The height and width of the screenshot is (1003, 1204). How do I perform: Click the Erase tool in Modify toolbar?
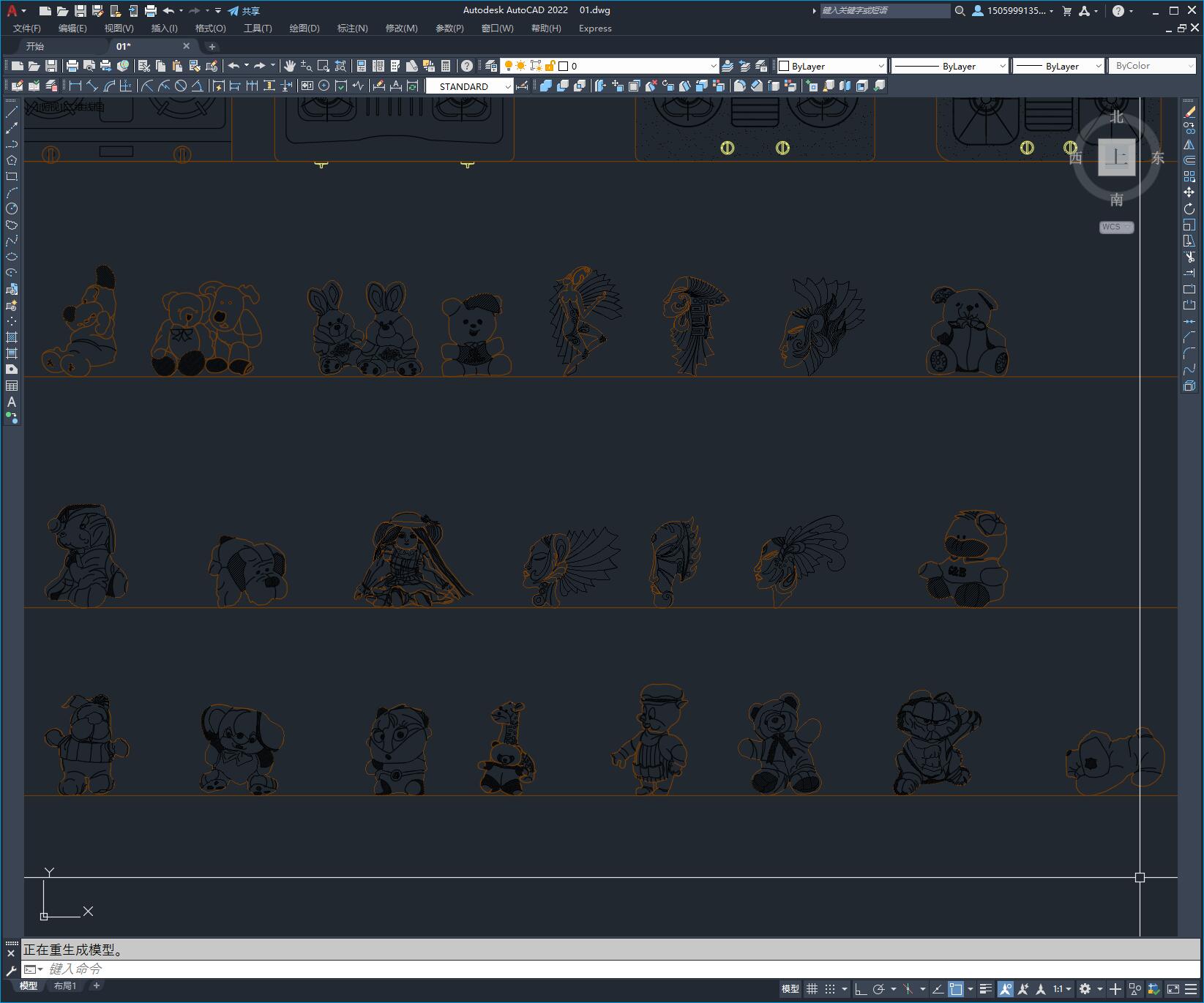click(x=1189, y=112)
